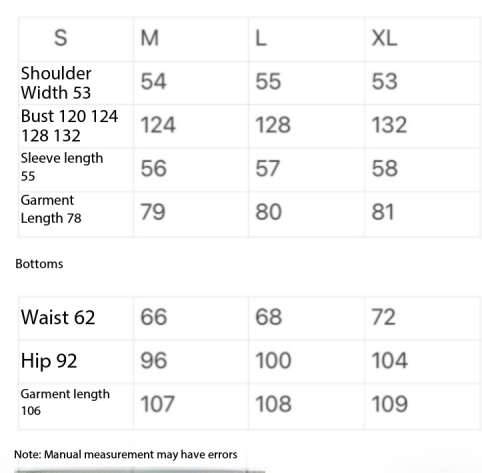482x473 pixels.
Task: Click waist value 66 in the M column
Action: click(x=154, y=317)
